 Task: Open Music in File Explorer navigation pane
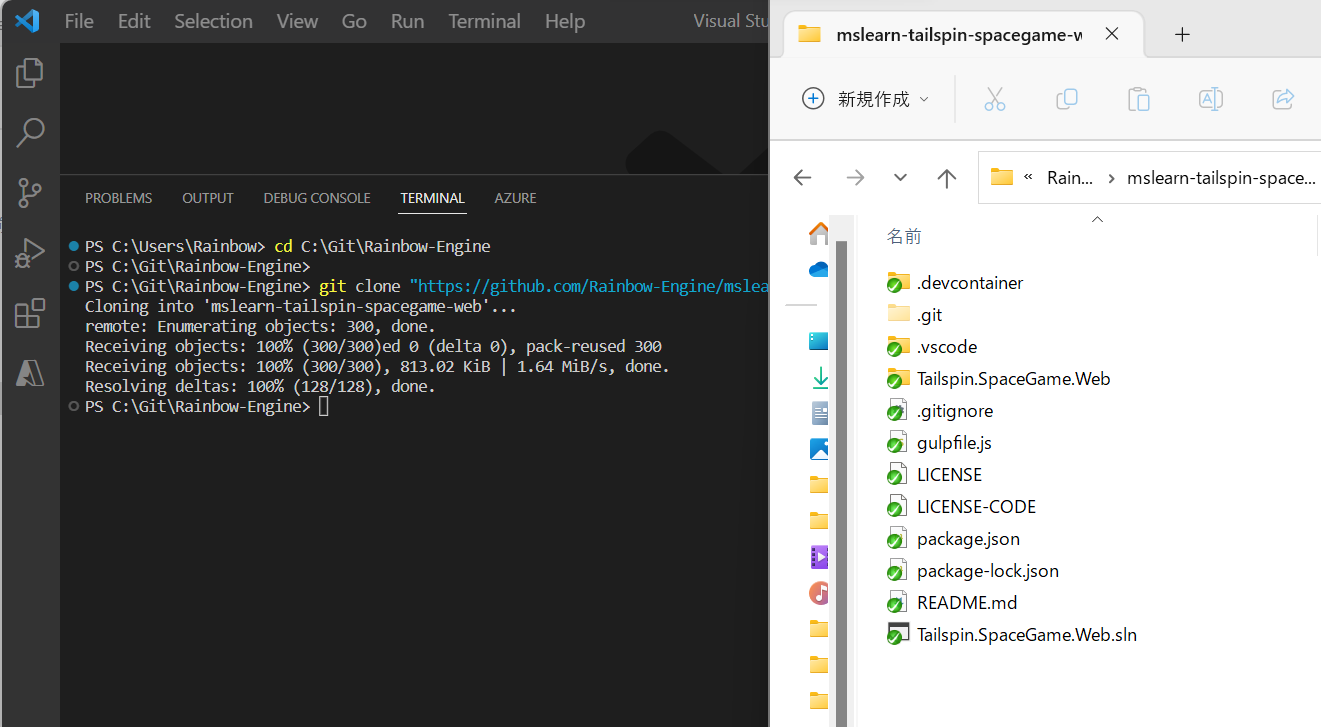pos(819,593)
